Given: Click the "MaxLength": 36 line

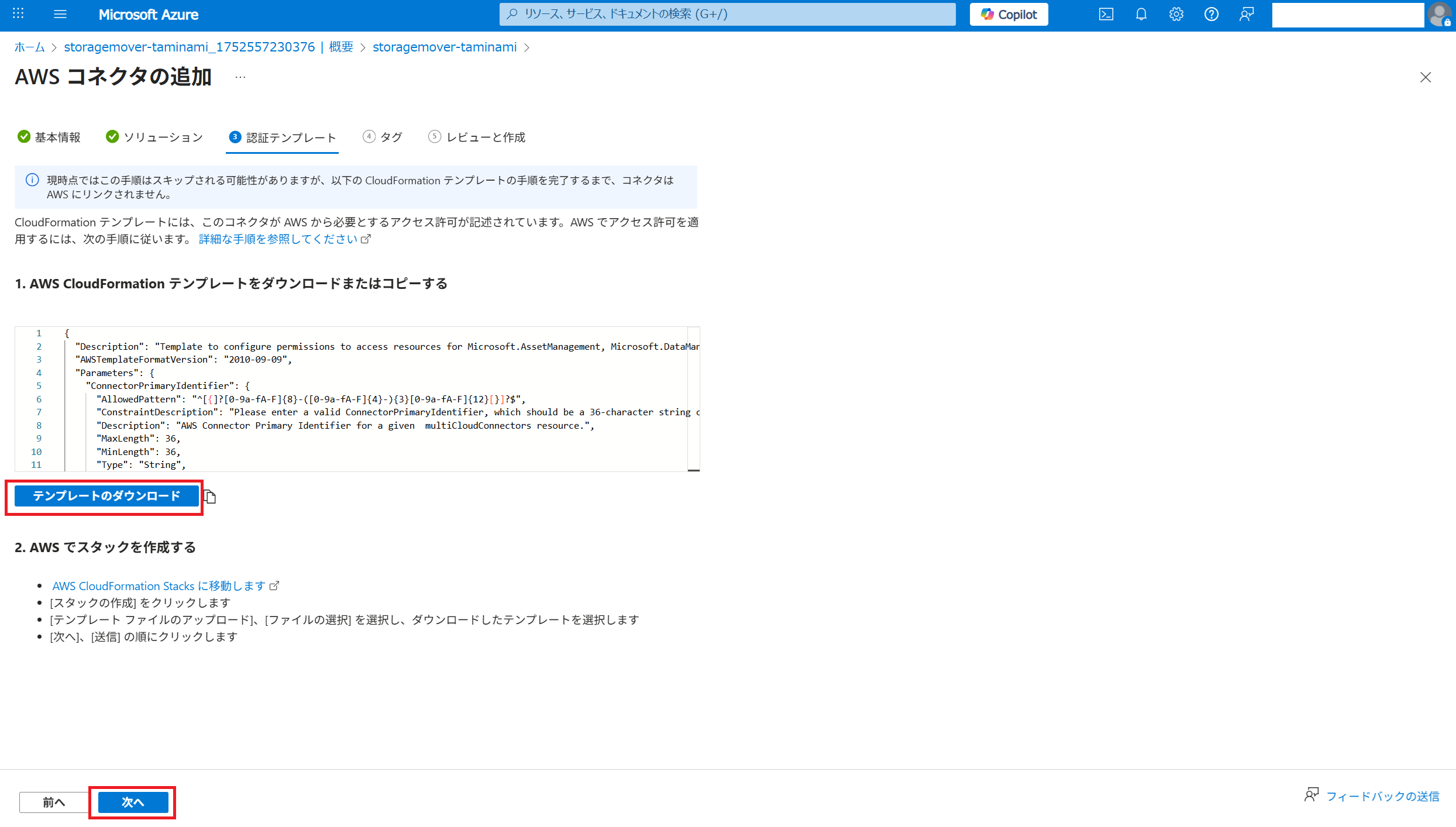Looking at the screenshot, I should click(x=139, y=439).
